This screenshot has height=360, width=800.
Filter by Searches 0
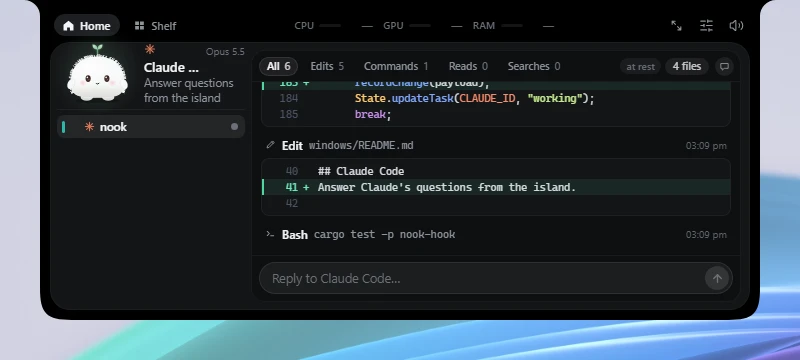click(534, 66)
